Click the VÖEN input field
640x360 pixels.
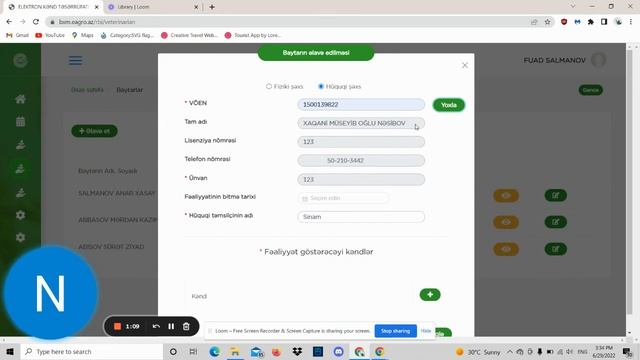(361, 104)
